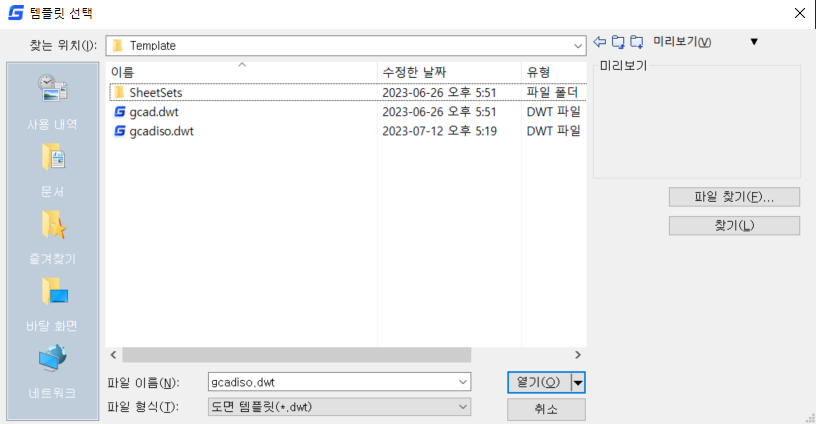
Task: Click the gcad.dwt modified date cell
Action: [439, 112]
